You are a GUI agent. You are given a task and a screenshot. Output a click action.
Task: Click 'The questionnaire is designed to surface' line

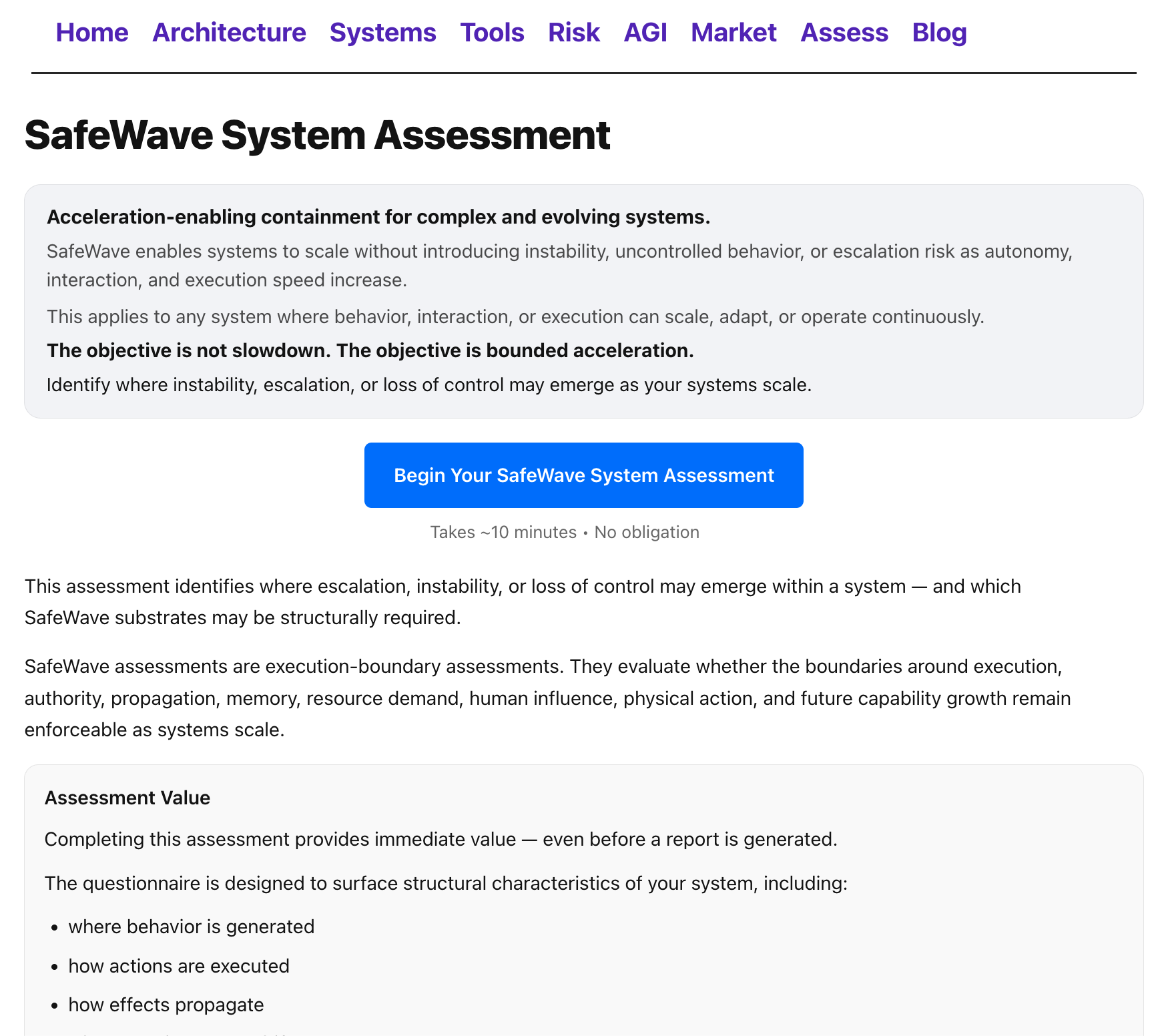tap(446, 883)
